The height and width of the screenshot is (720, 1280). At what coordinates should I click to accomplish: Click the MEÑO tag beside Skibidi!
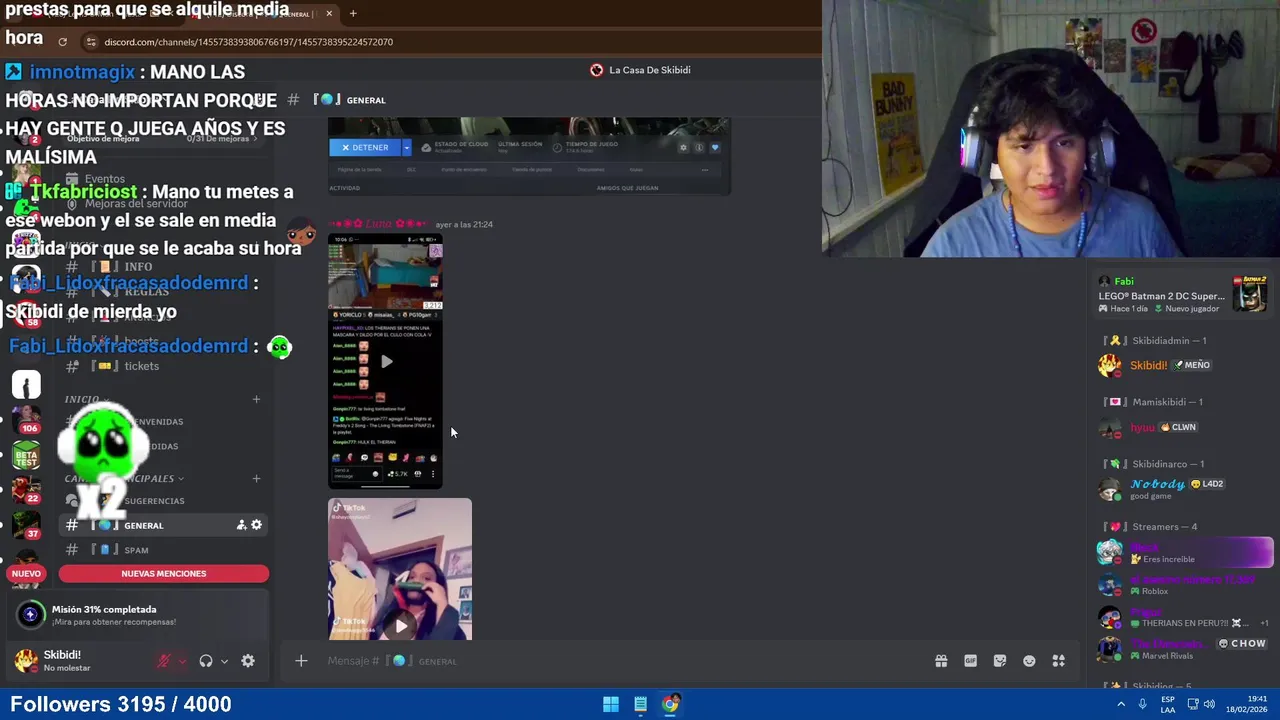pyautogui.click(x=1192, y=365)
